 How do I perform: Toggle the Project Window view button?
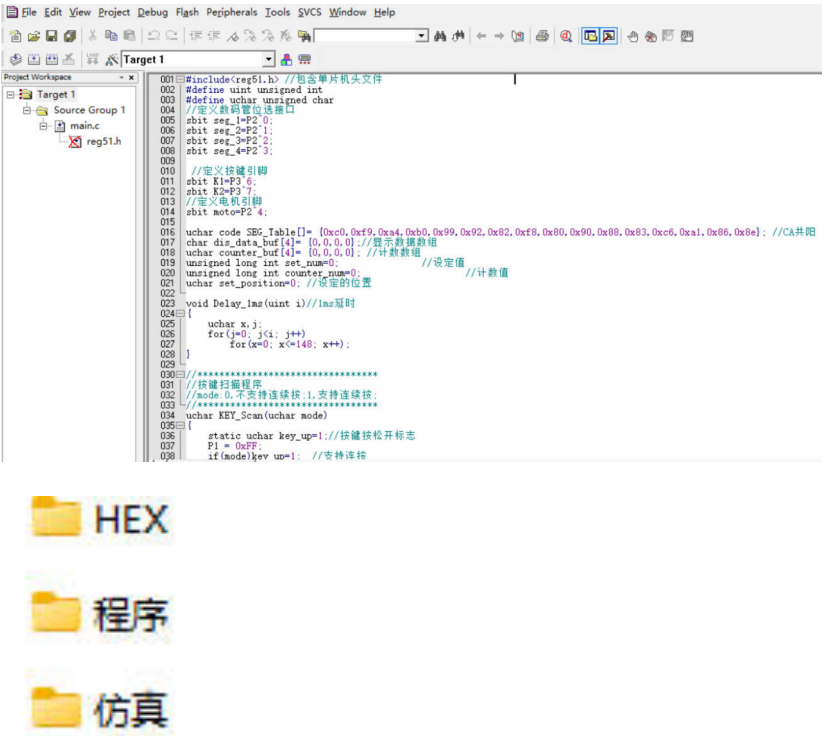click(x=590, y=36)
